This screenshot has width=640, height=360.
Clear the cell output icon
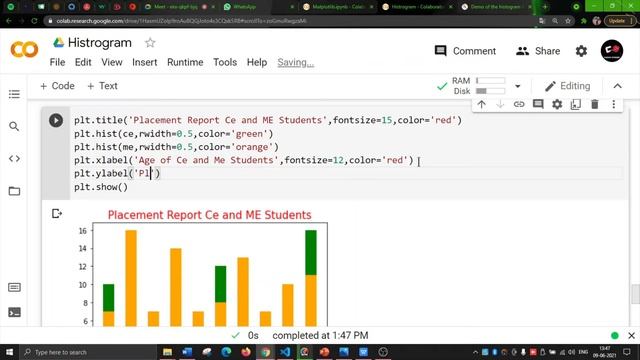pos(57,213)
